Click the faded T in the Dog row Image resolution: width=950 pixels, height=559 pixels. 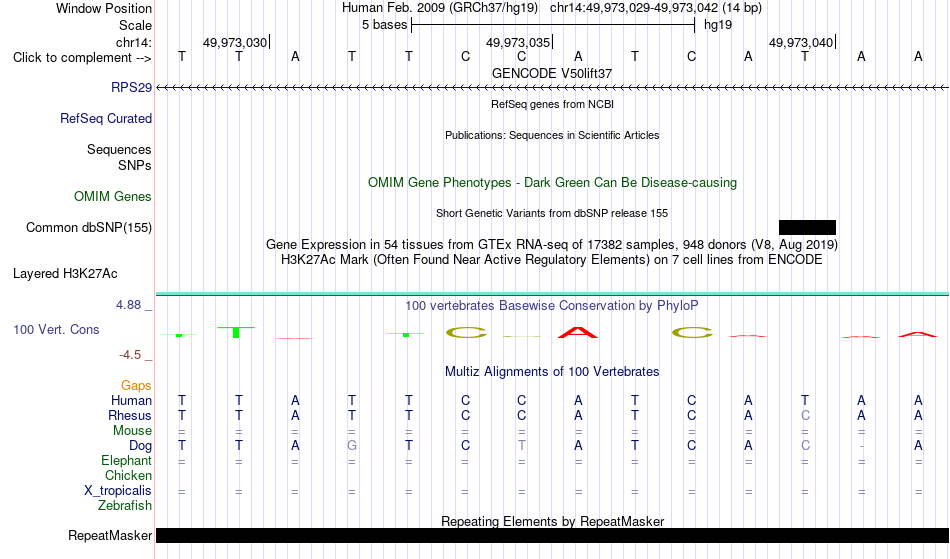[522, 446]
